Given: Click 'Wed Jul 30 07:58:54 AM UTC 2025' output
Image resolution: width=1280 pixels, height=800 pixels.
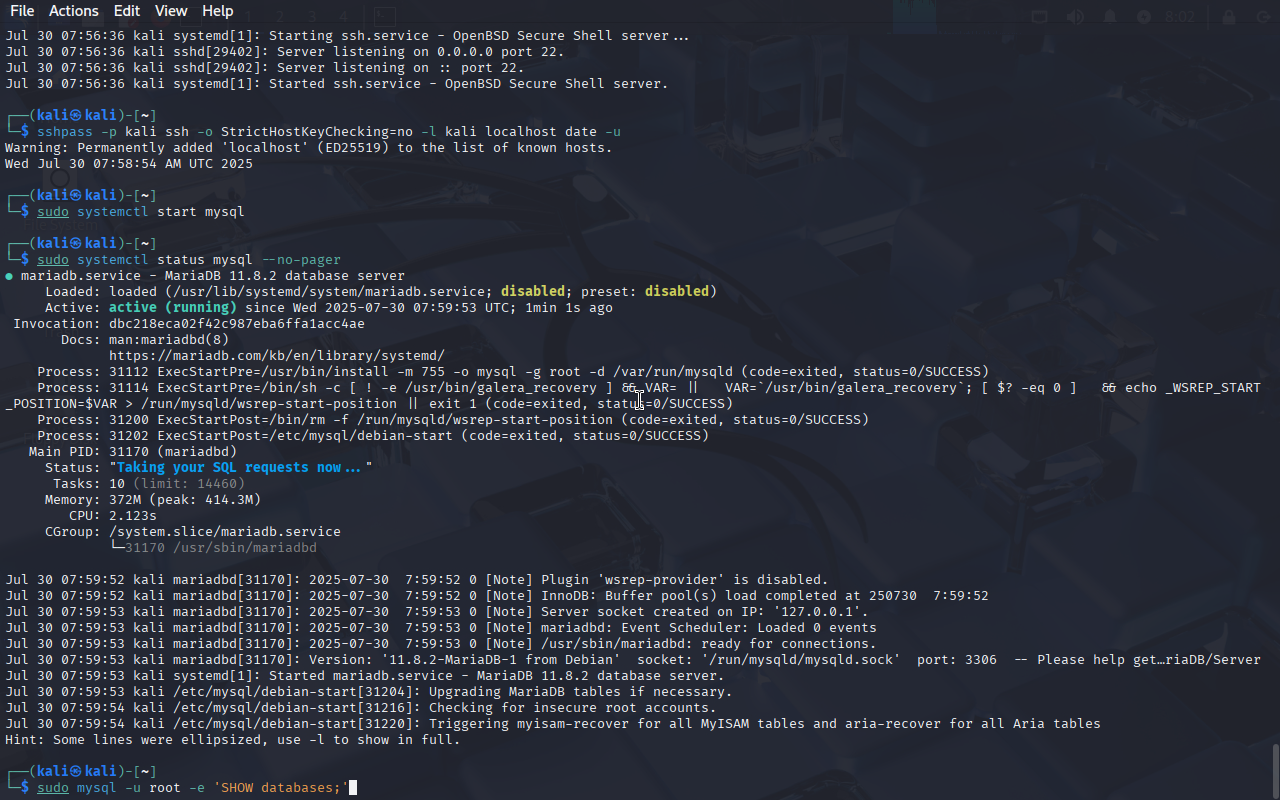Looking at the screenshot, I should coord(129,164).
